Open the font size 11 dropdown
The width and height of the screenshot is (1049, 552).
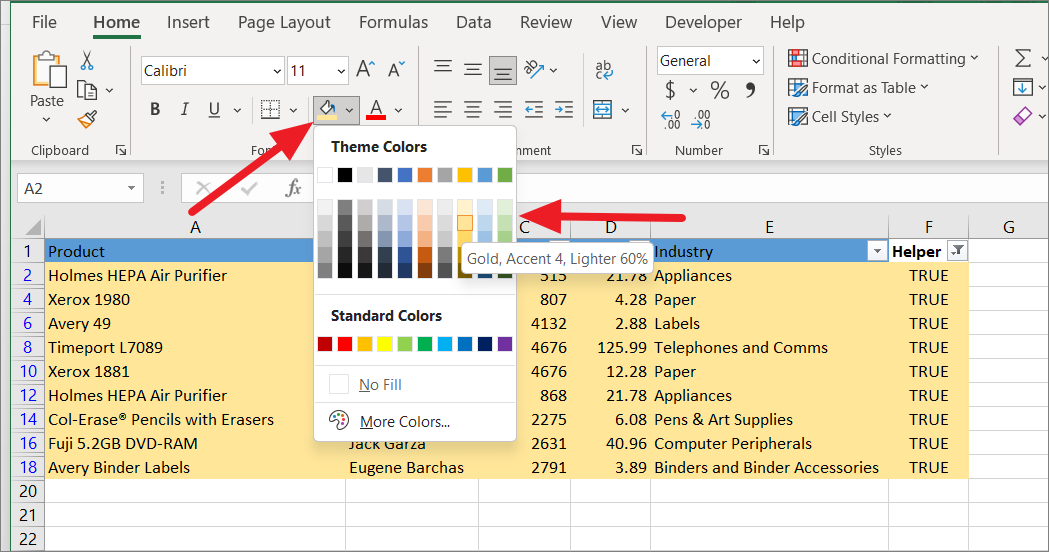click(x=341, y=71)
